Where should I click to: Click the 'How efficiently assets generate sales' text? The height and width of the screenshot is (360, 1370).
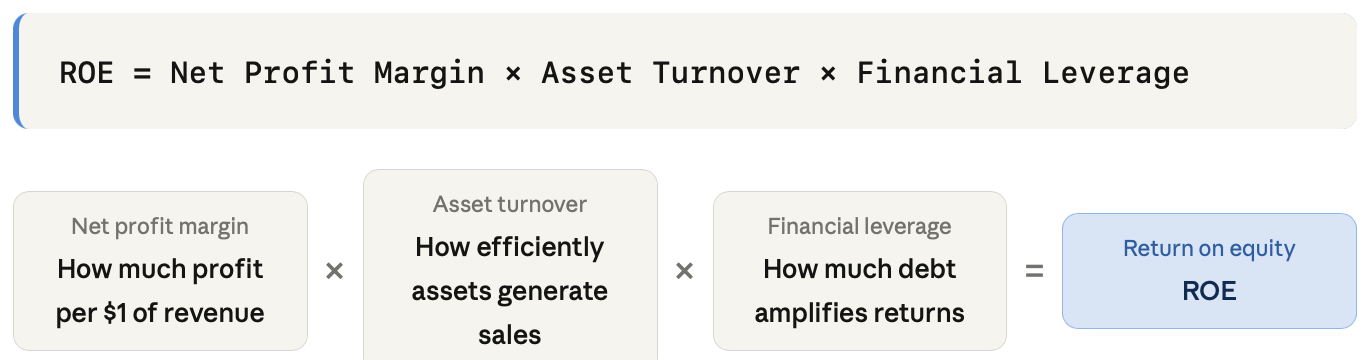click(510, 291)
